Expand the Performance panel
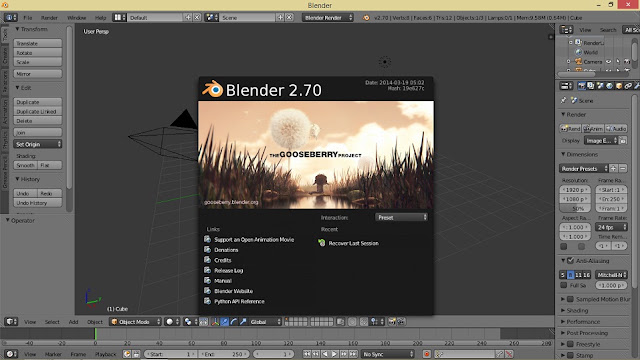Screen dimensions: 640x360 [582, 322]
